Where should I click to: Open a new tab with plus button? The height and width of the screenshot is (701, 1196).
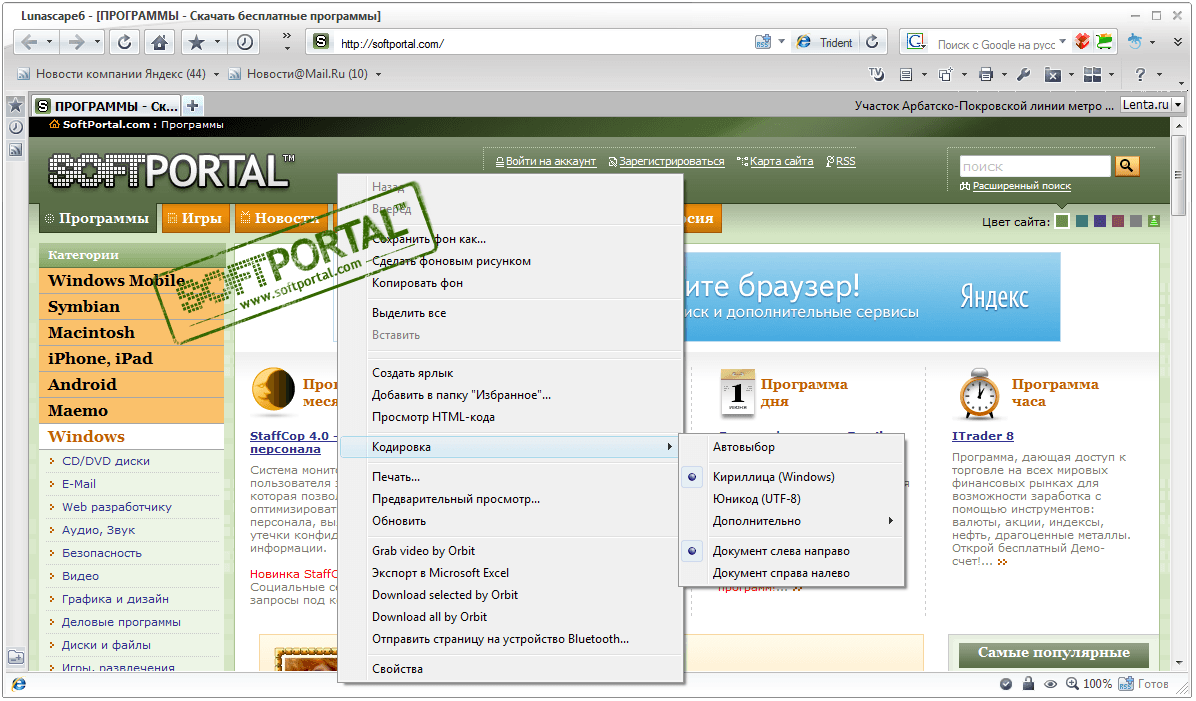click(x=193, y=105)
